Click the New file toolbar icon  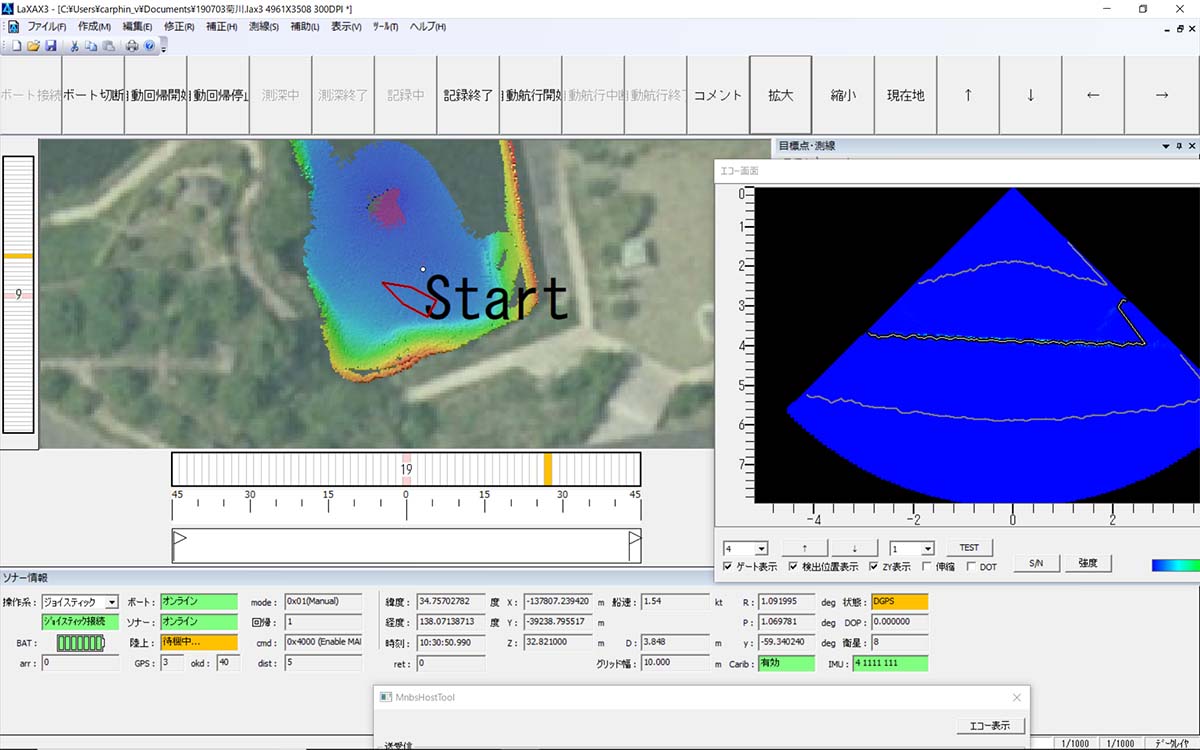coord(16,46)
